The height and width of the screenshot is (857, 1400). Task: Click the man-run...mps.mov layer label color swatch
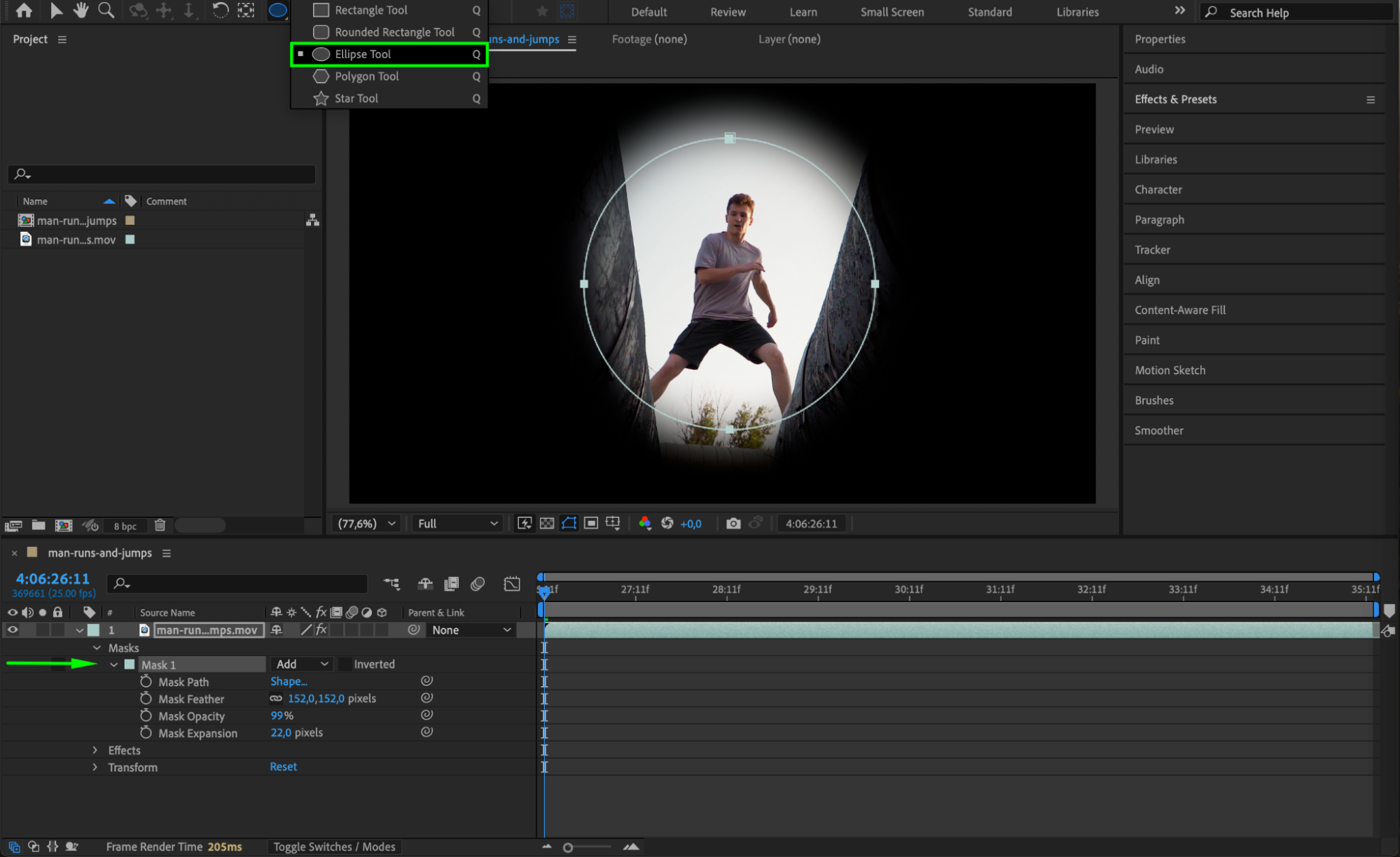tap(93, 629)
